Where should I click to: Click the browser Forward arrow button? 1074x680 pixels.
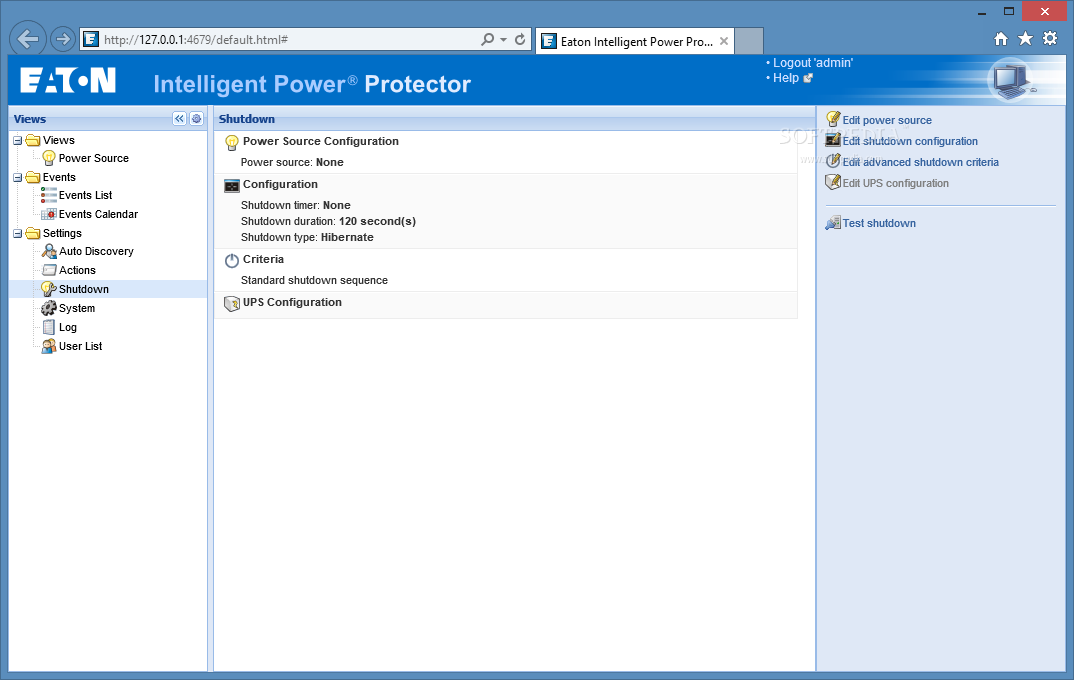pyautogui.click(x=63, y=39)
